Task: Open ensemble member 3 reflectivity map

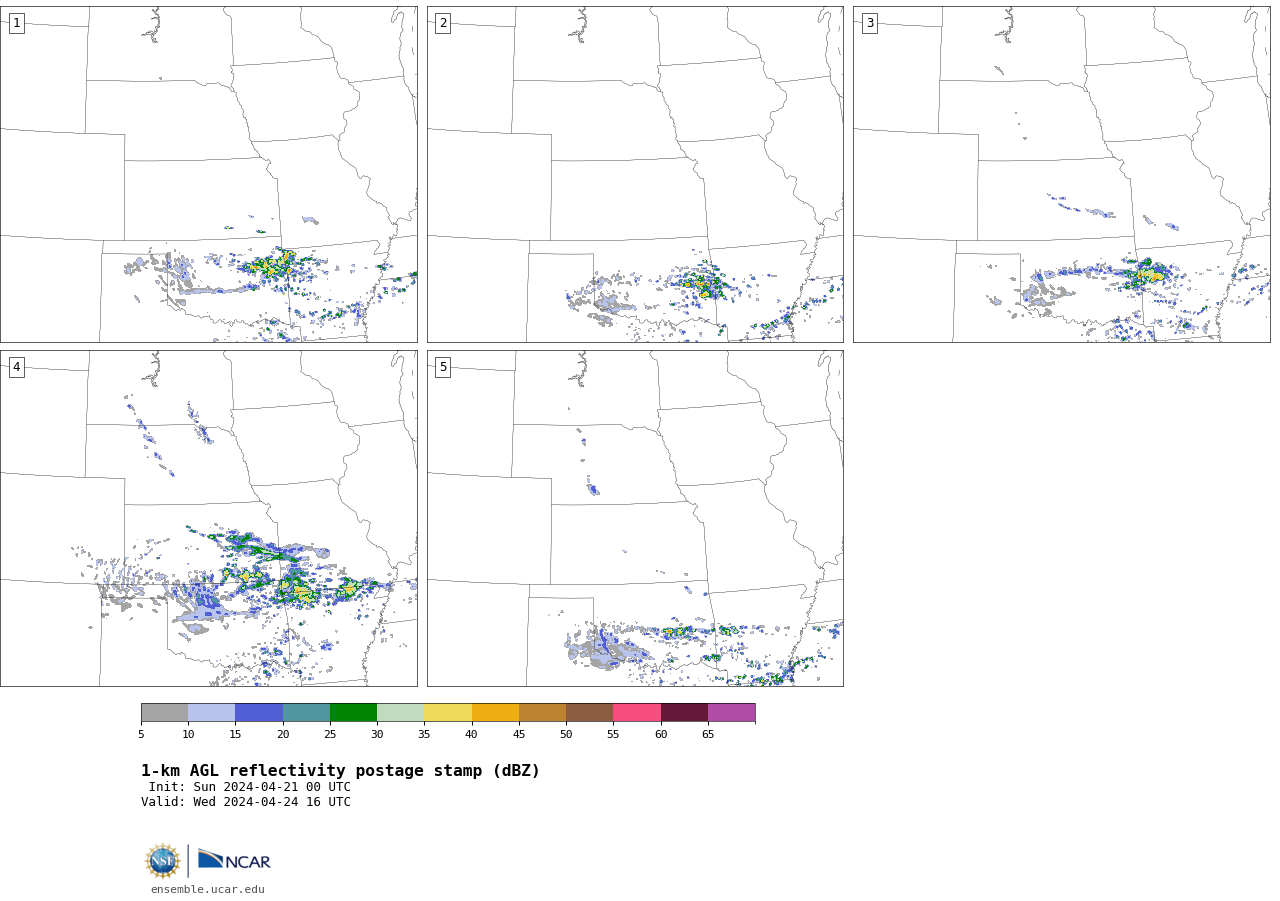Action: point(1061,174)
